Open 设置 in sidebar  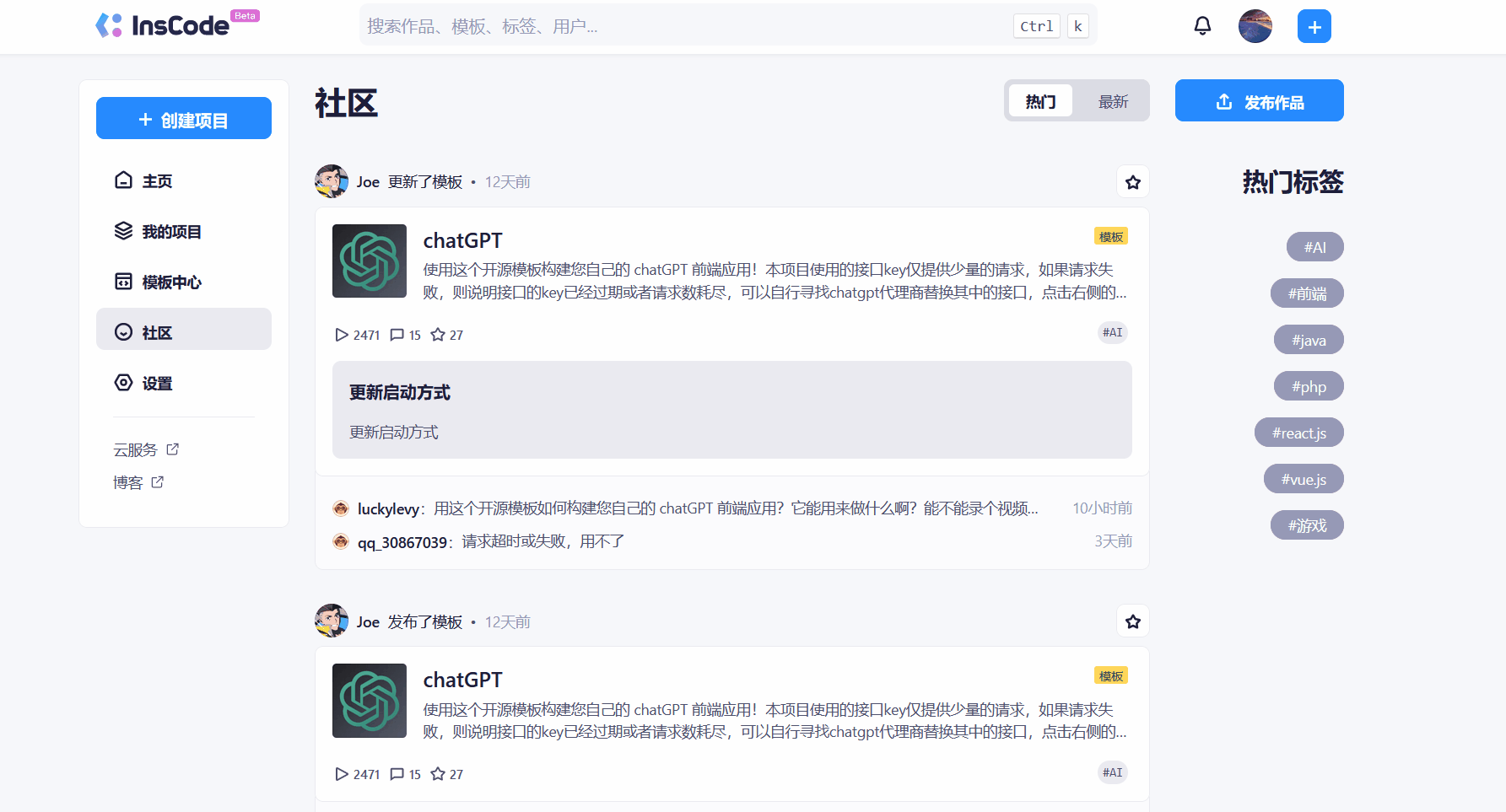pyautogui.click(x=184, y=383)
